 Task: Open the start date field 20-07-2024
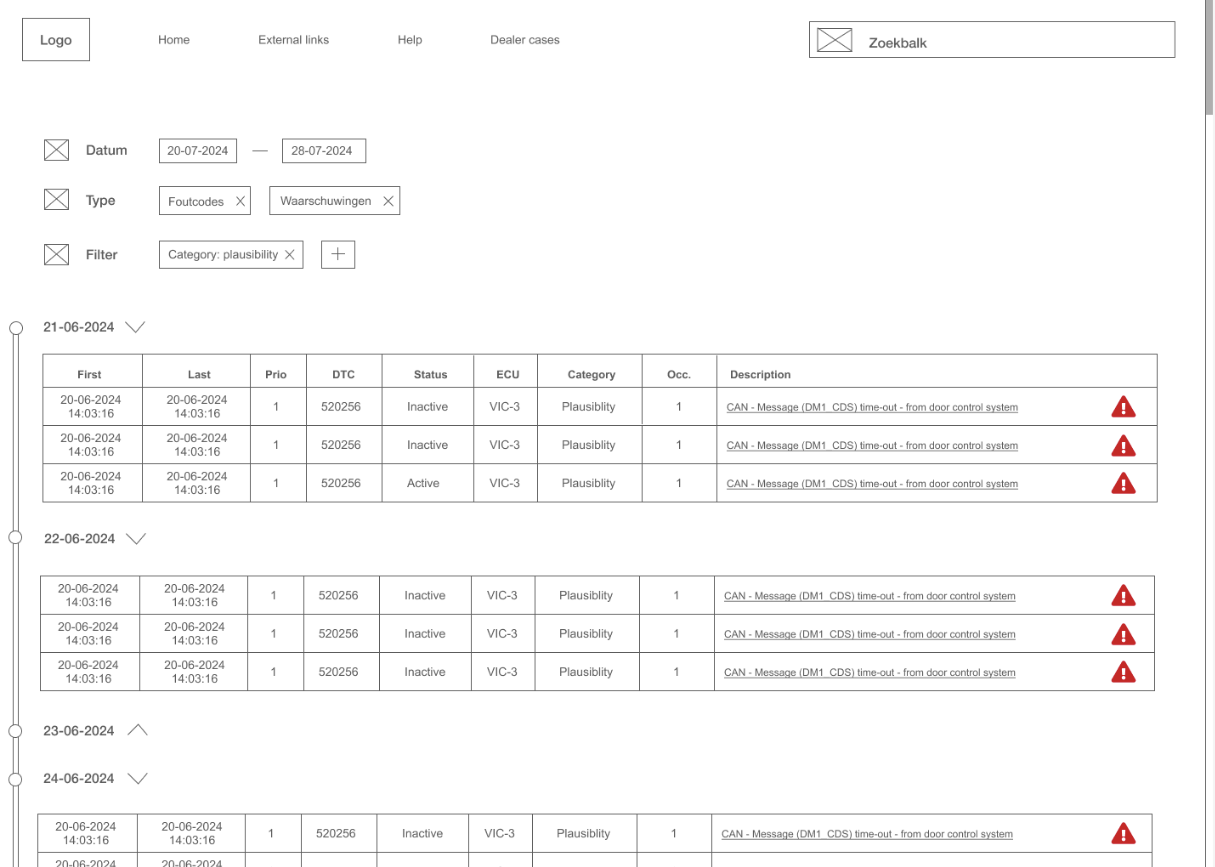coord(198,151)
